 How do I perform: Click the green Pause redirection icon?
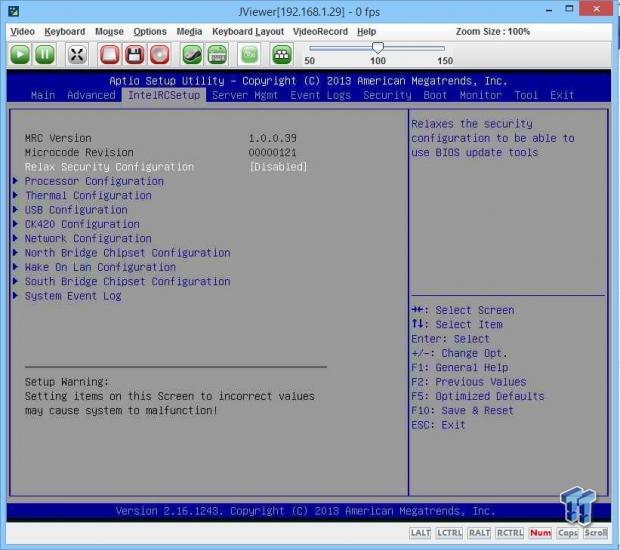pyautogui.click(x=45, y=54)
